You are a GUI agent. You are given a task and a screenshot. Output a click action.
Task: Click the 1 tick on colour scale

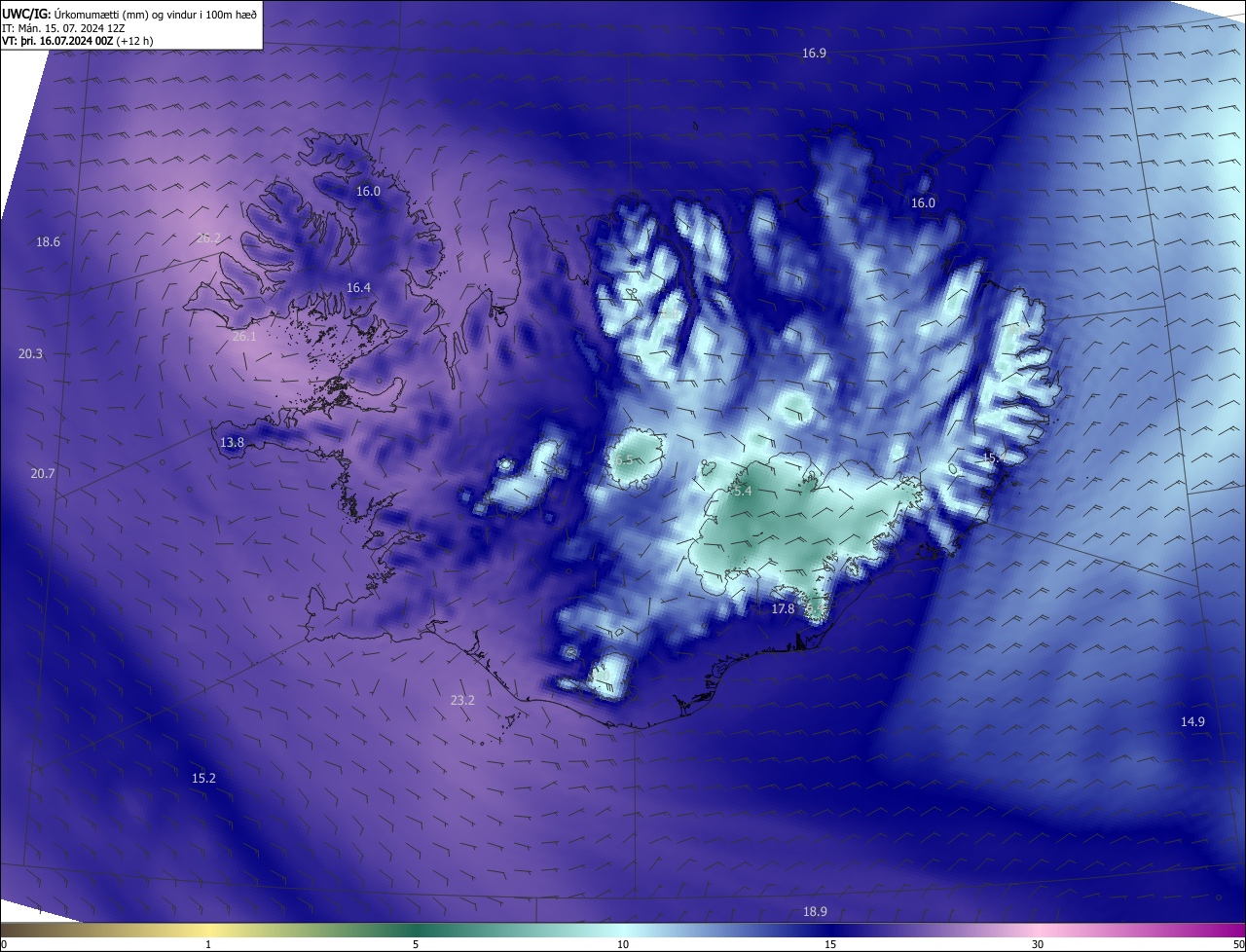coord(208,945)
